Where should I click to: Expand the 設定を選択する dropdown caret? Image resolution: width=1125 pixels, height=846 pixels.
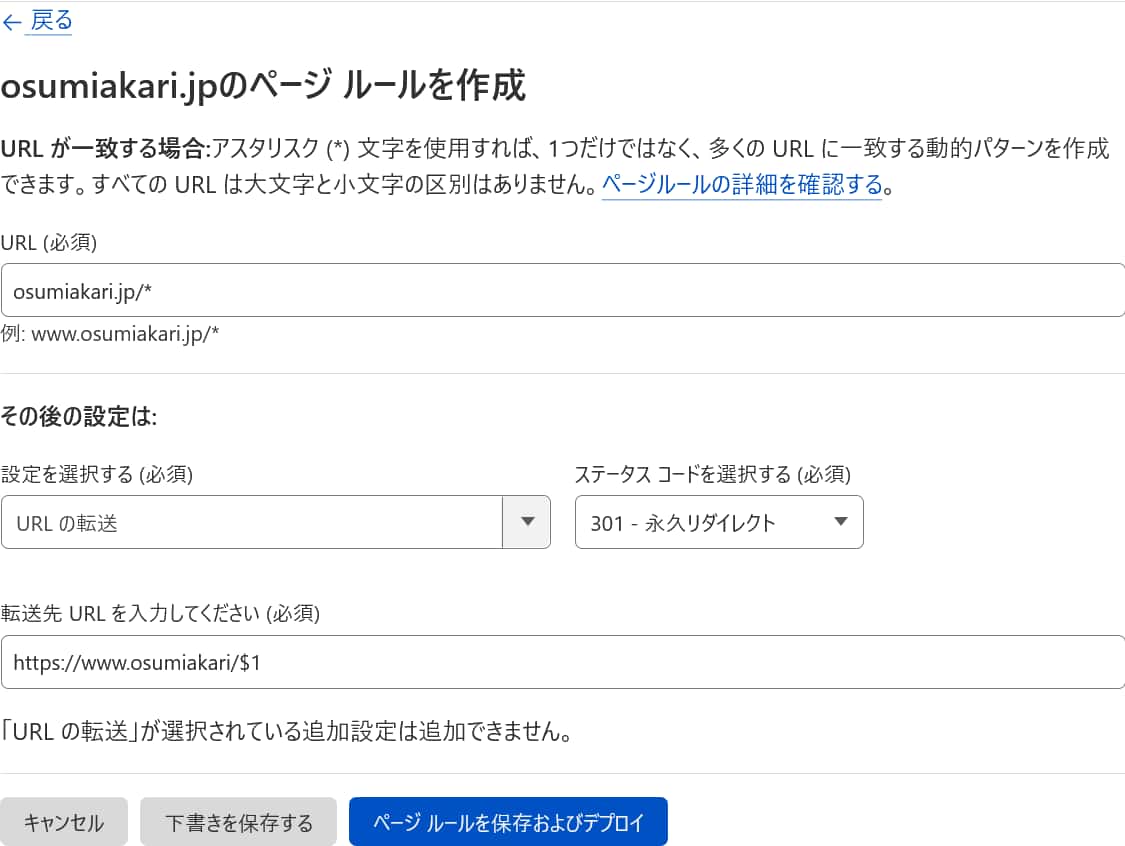coord(527,522)
